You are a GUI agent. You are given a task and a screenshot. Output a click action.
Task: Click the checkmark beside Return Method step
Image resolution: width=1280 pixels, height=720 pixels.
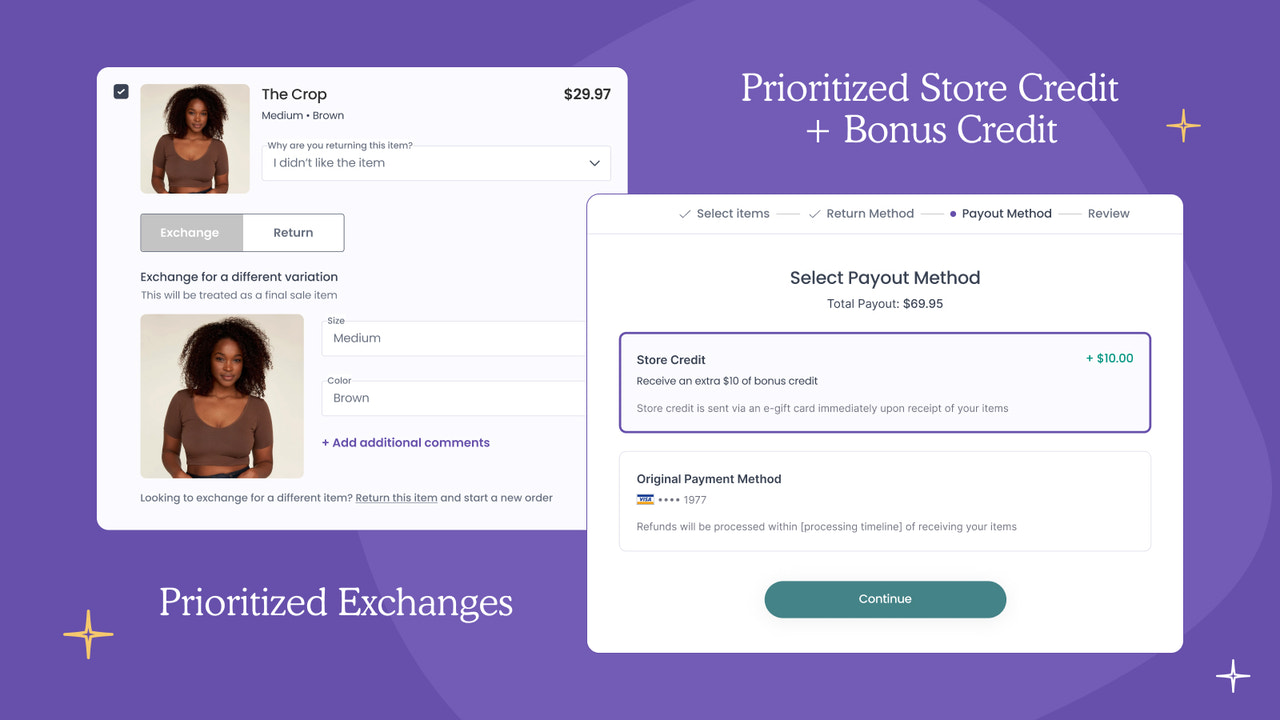[812, 213]
